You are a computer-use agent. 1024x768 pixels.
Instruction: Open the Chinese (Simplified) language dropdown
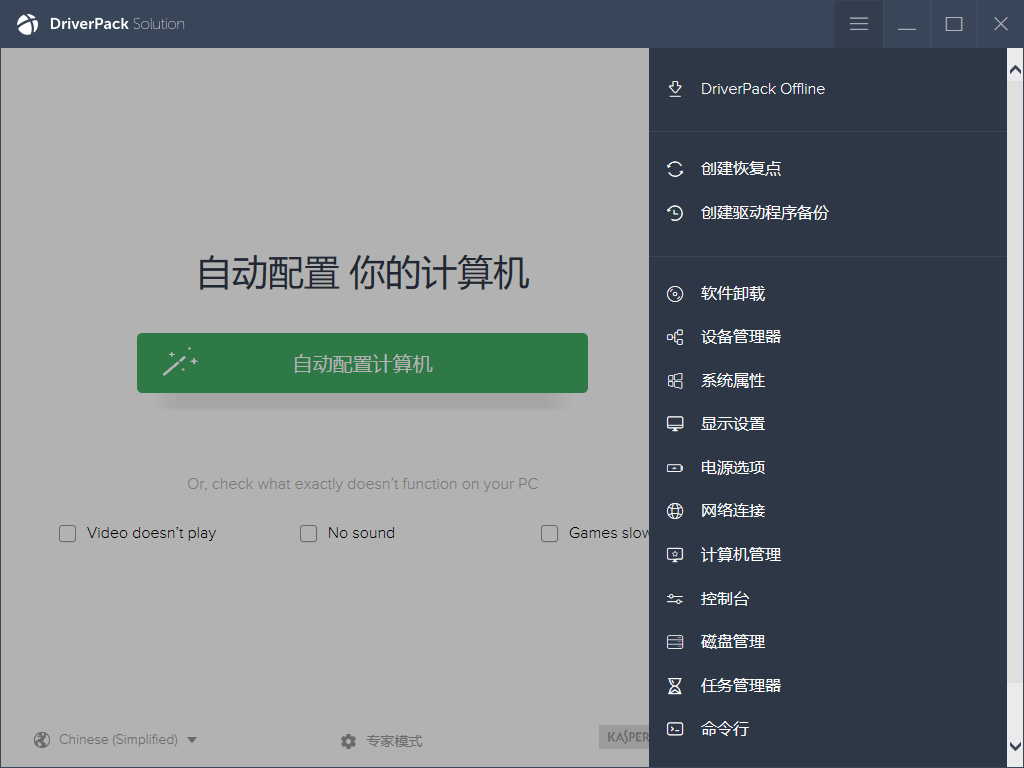[116, 740]
